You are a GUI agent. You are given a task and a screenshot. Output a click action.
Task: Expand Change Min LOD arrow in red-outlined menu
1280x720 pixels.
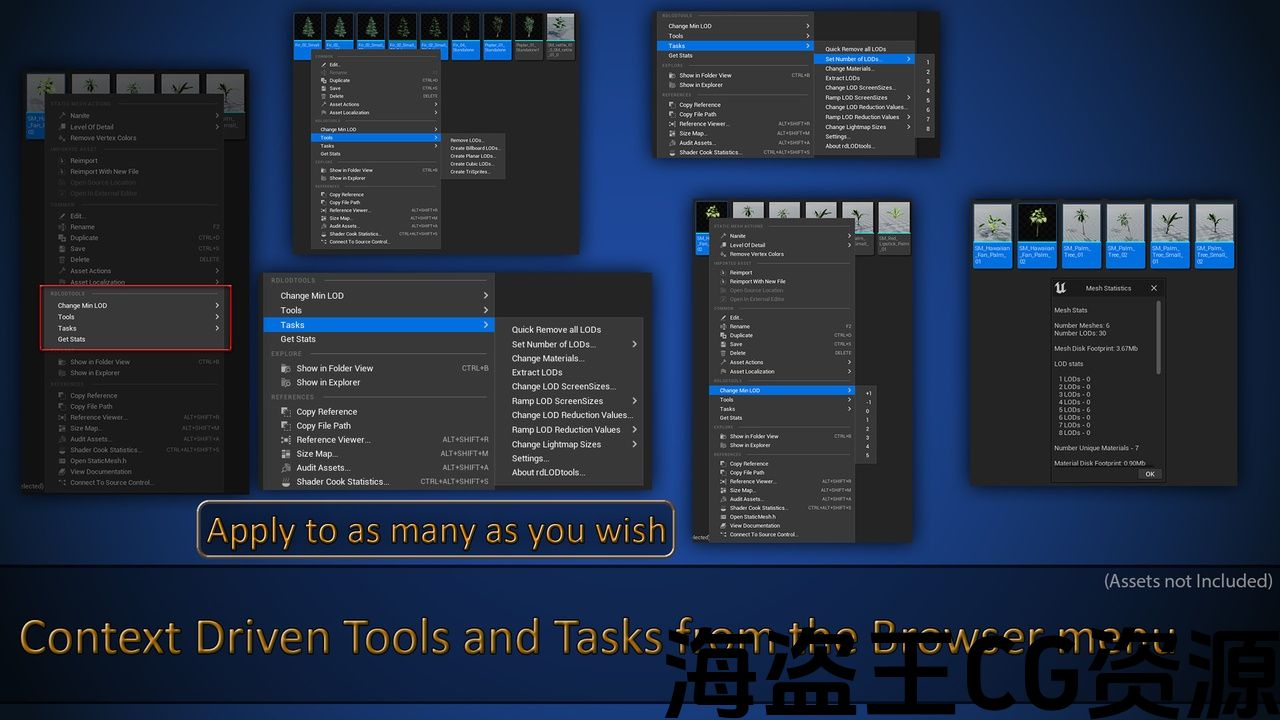(217, 305)
